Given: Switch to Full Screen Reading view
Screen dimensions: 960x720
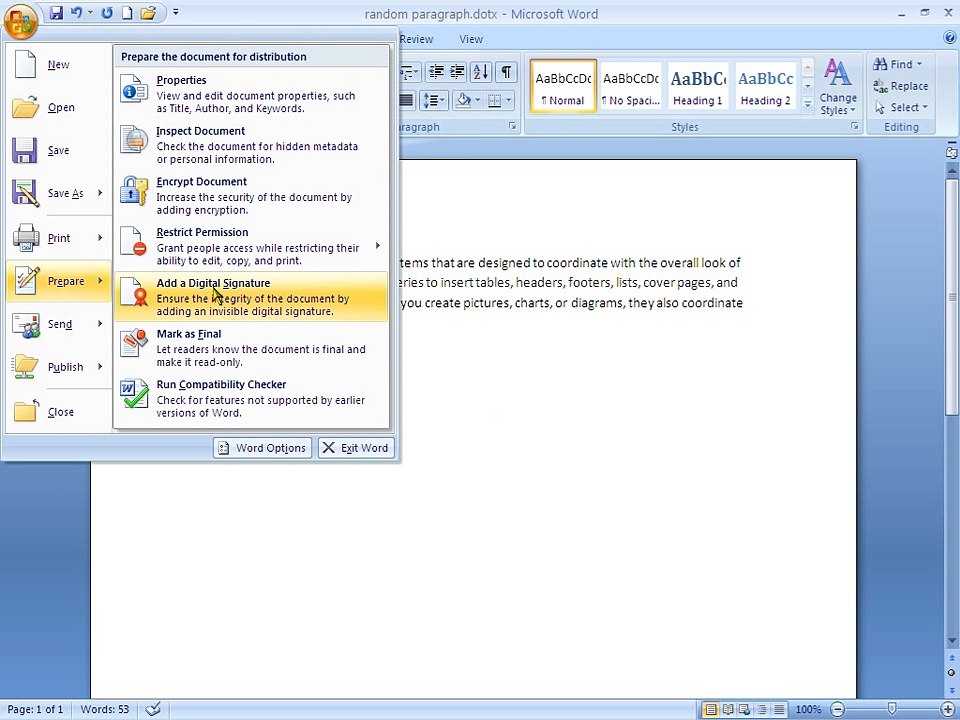Looking at the screenshot, I should [x=727, y=710].
